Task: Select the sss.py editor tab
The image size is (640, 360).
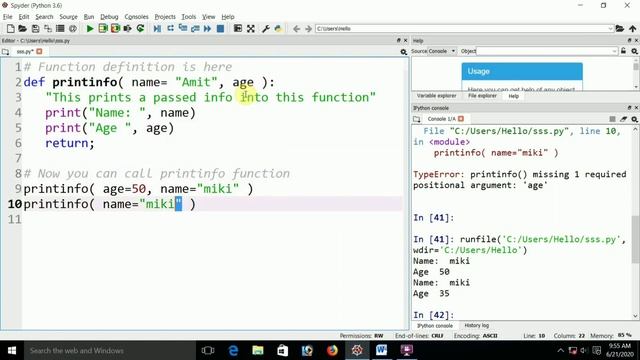Action: point(25,51)
